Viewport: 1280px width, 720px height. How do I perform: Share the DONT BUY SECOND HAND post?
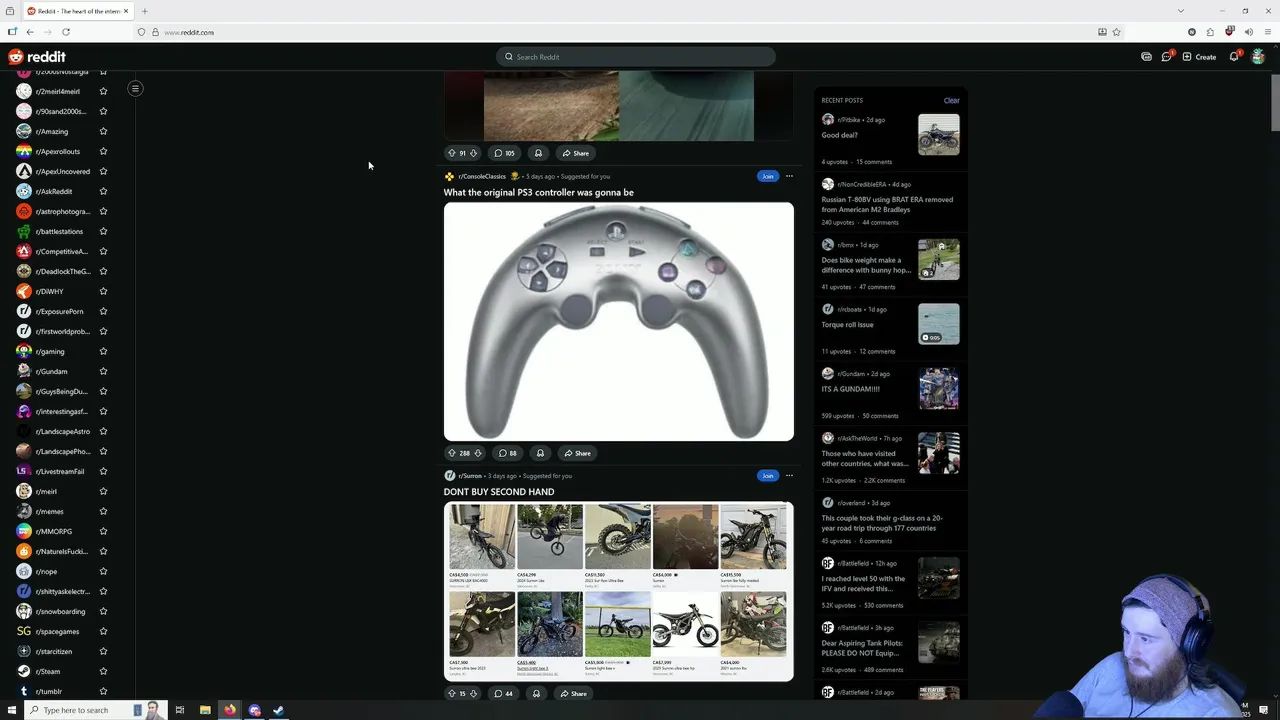point(574,693)
